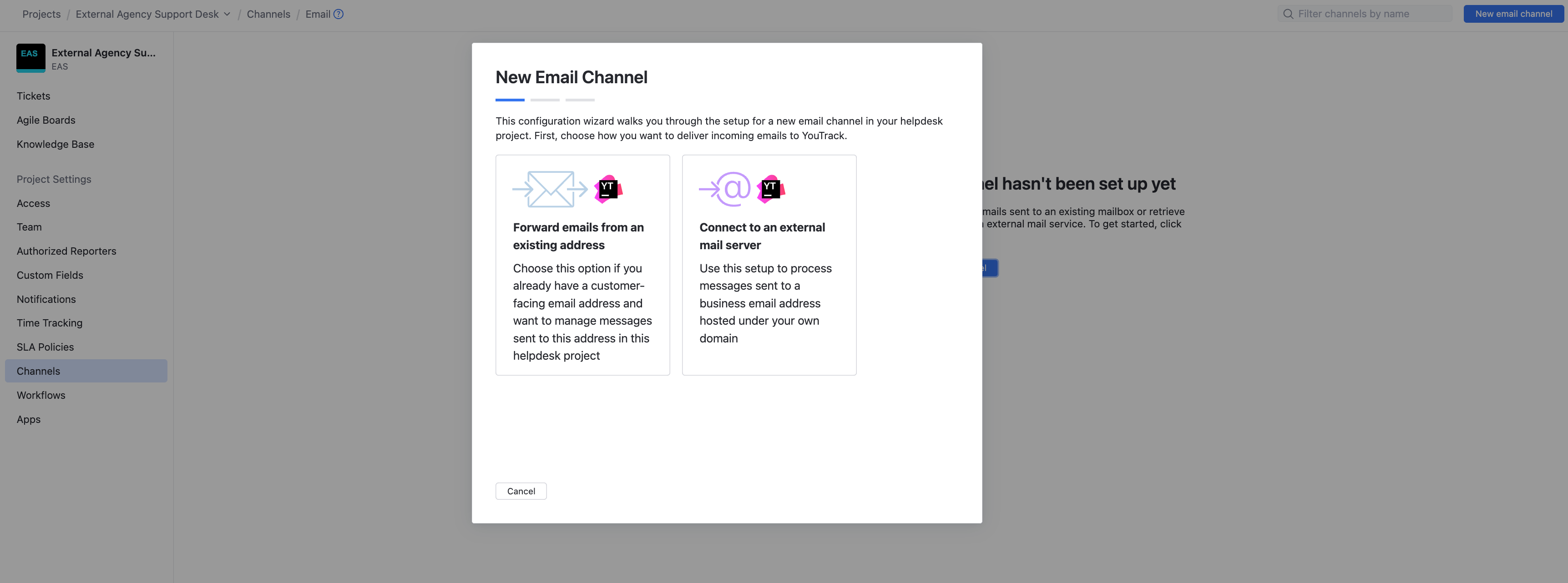Click Cancel to close the wizard

tap(521, 491)
